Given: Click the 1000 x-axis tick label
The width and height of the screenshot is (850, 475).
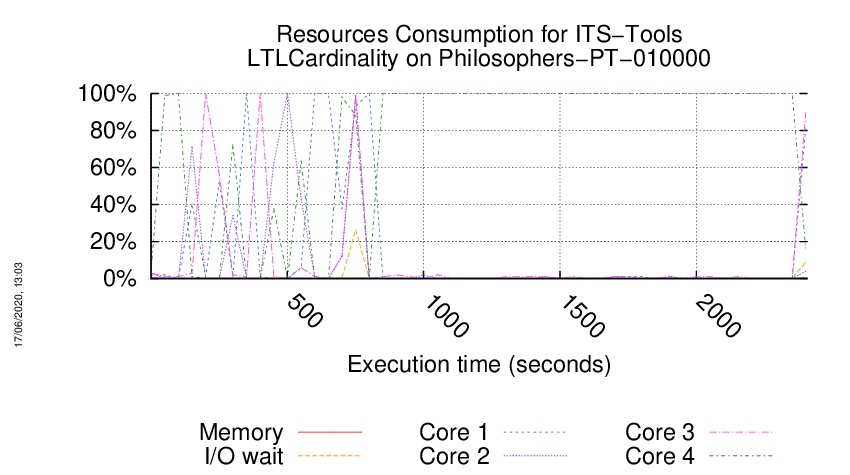Looking at the screenshot, I should (x=446, y=316).
